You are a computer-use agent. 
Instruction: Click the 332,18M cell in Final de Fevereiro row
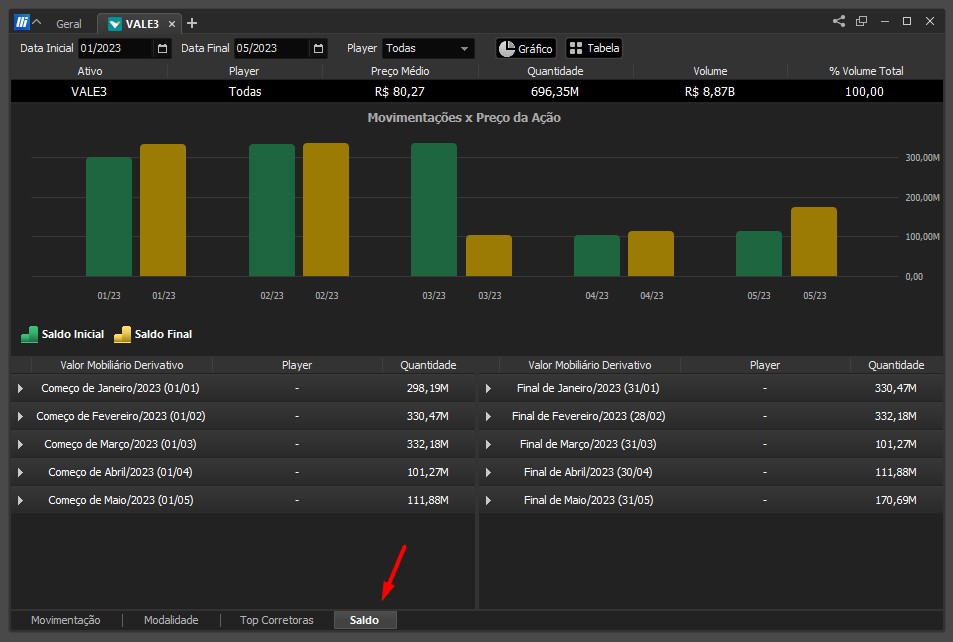point(895,416)
